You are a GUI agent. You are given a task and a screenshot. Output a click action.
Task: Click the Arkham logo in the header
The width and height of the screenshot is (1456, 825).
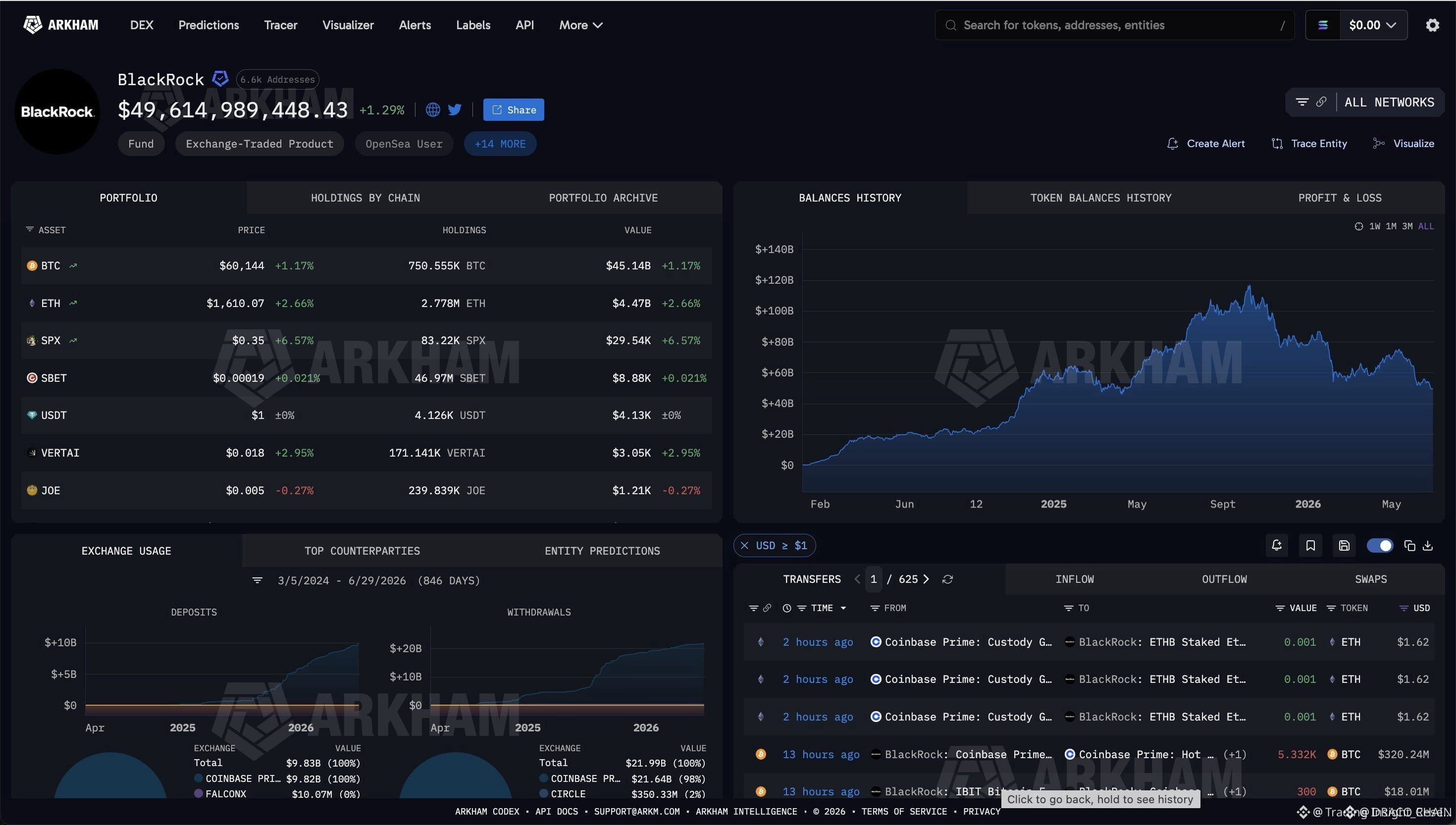click(60, 25)
